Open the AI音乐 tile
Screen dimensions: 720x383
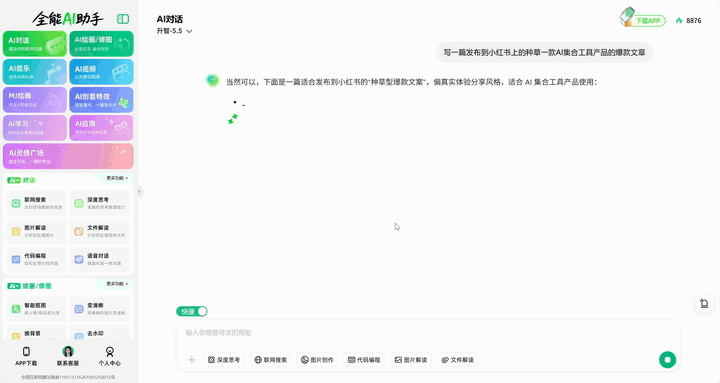point(35,72)
